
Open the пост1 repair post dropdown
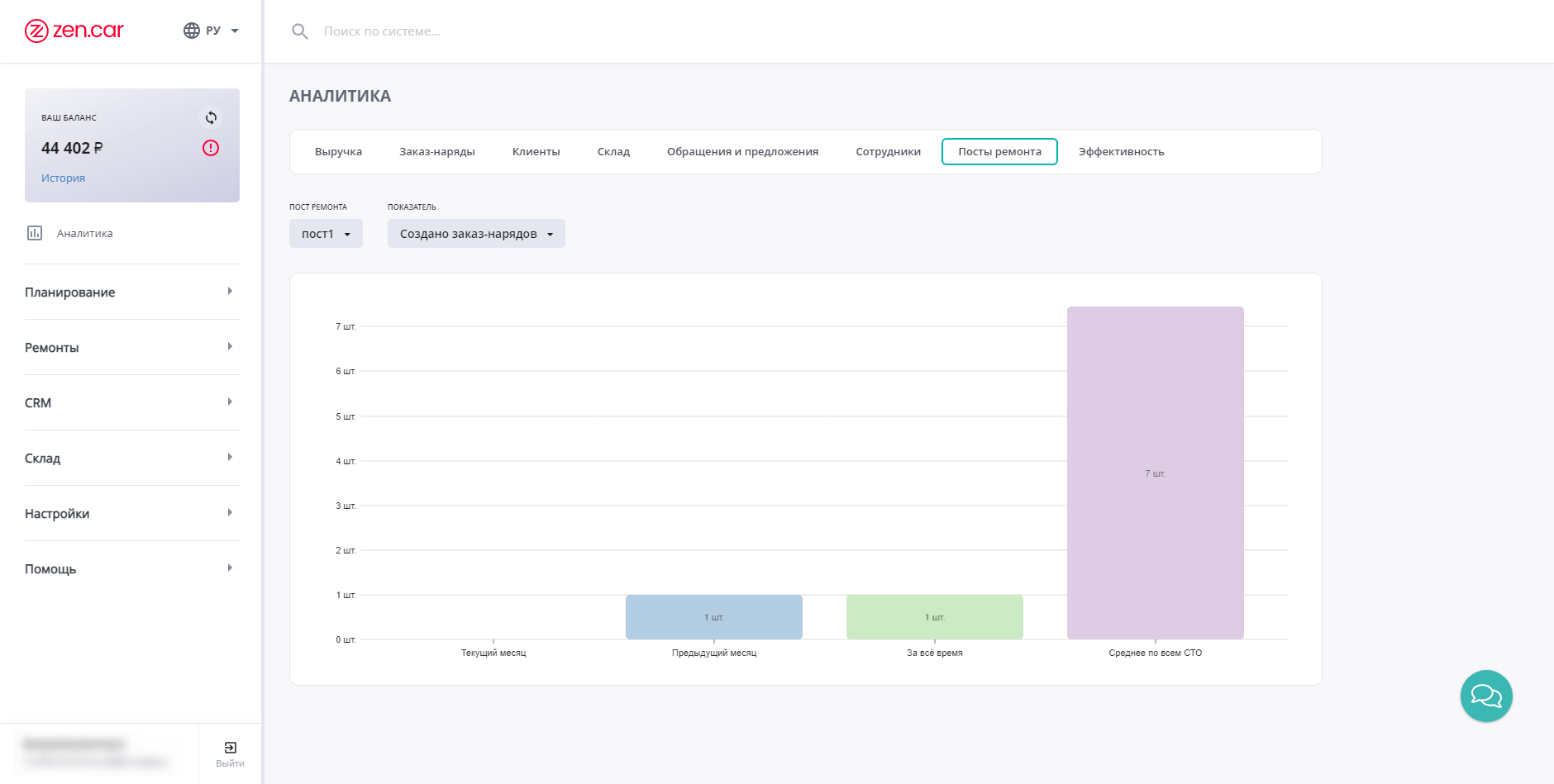click(326, 234)
